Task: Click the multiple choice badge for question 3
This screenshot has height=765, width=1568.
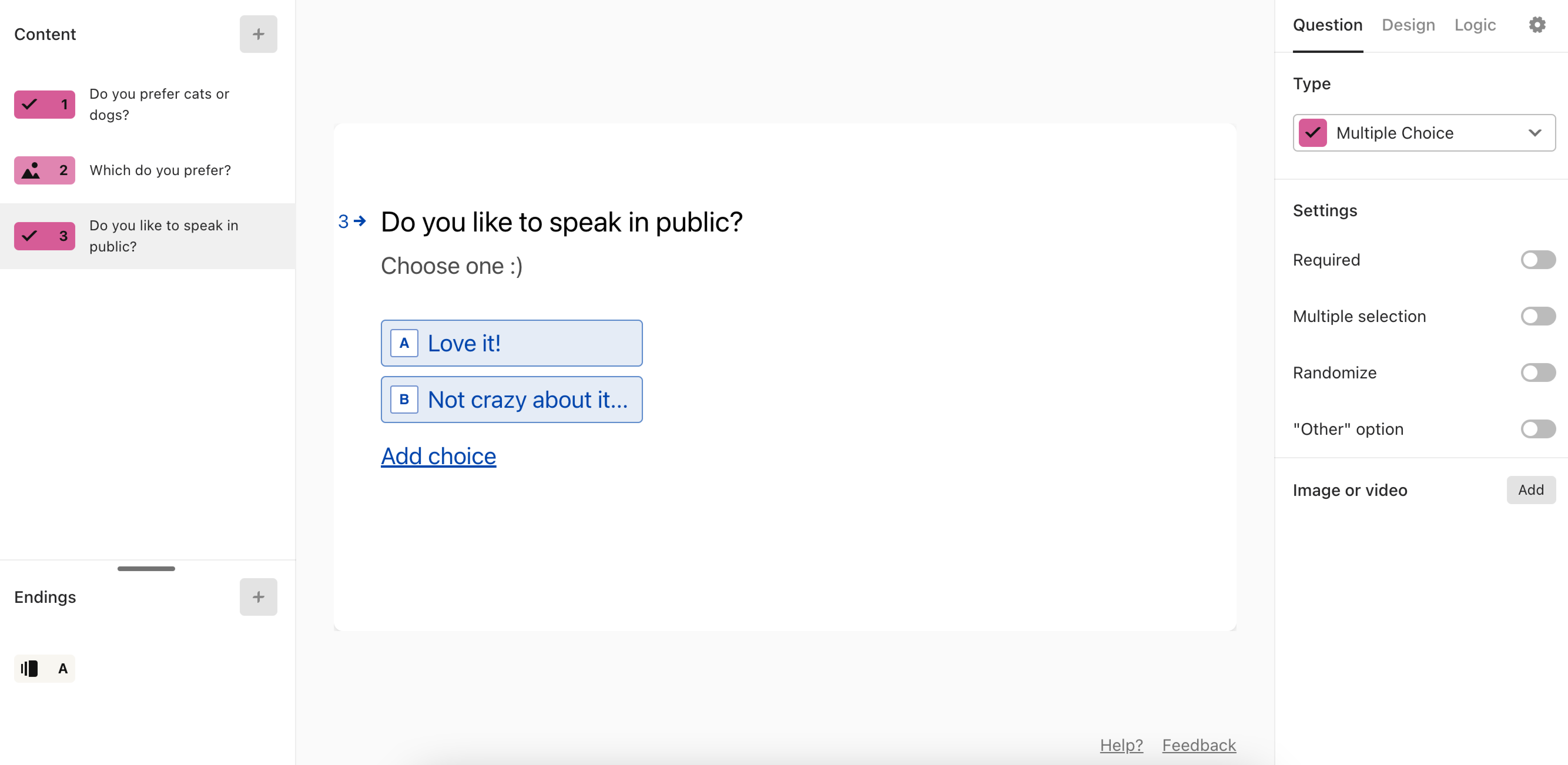Action: point(44,236)
